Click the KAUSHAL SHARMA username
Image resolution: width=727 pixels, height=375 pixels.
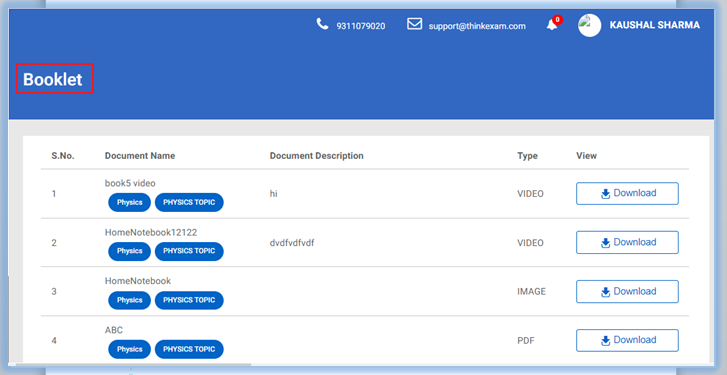pyautogui.click(x=655, y=25)
